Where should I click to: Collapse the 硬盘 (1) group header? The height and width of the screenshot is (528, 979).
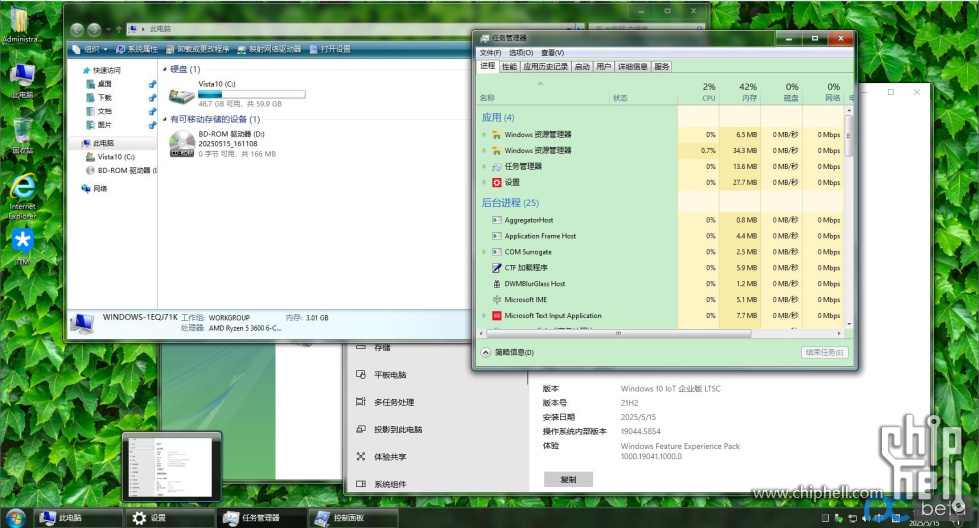click(x=165, y=69)
